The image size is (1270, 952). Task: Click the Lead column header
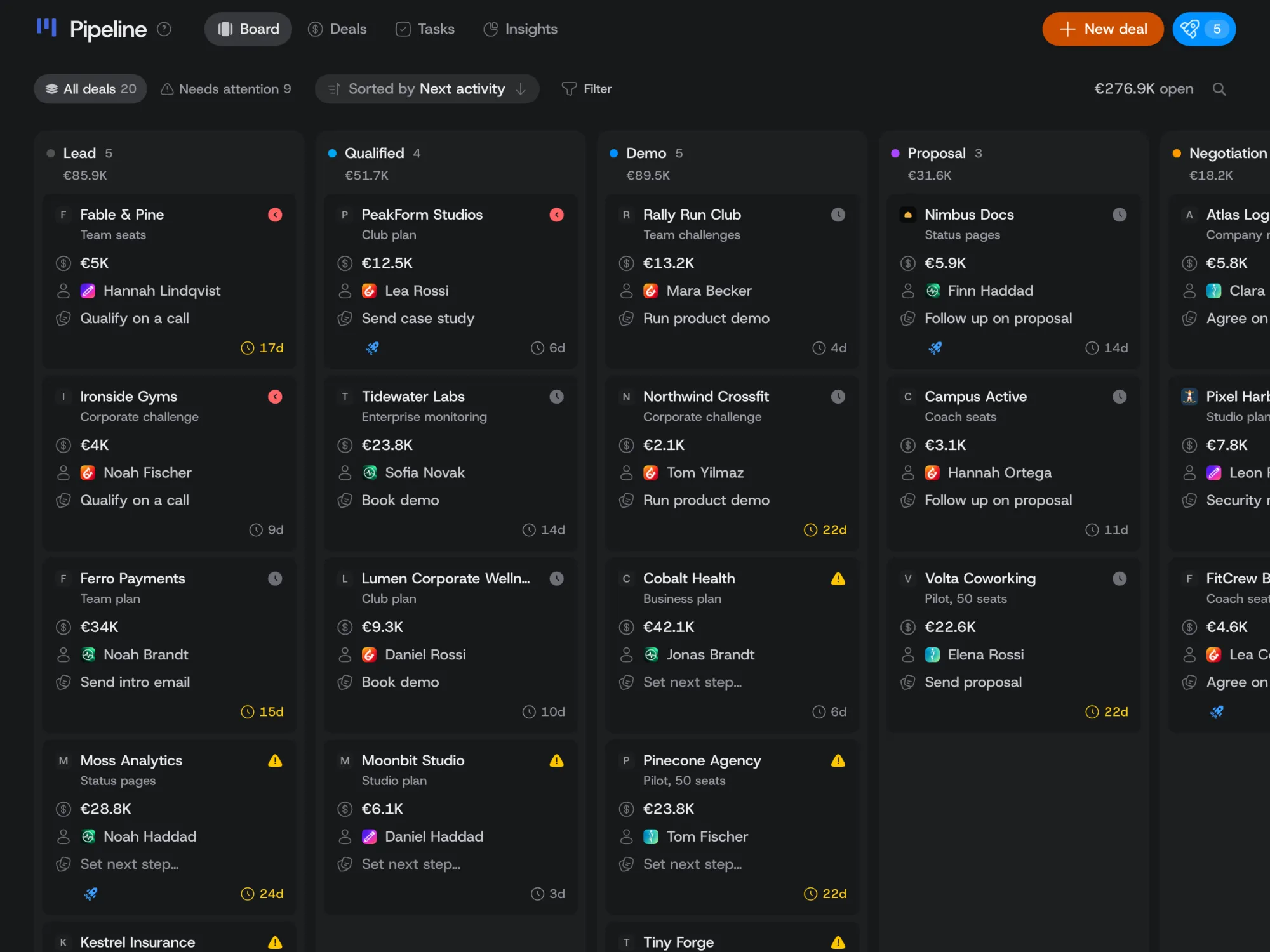[x=79, y=154]
